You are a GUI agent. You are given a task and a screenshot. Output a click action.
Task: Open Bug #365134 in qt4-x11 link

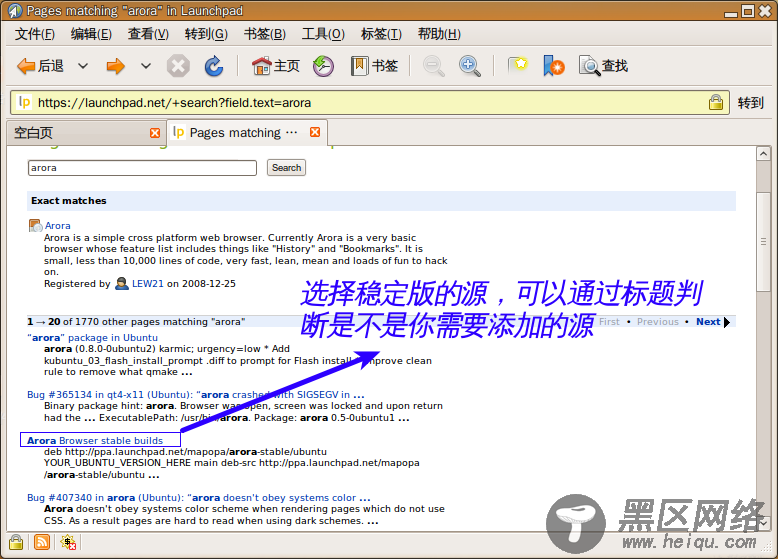point(195,395)
